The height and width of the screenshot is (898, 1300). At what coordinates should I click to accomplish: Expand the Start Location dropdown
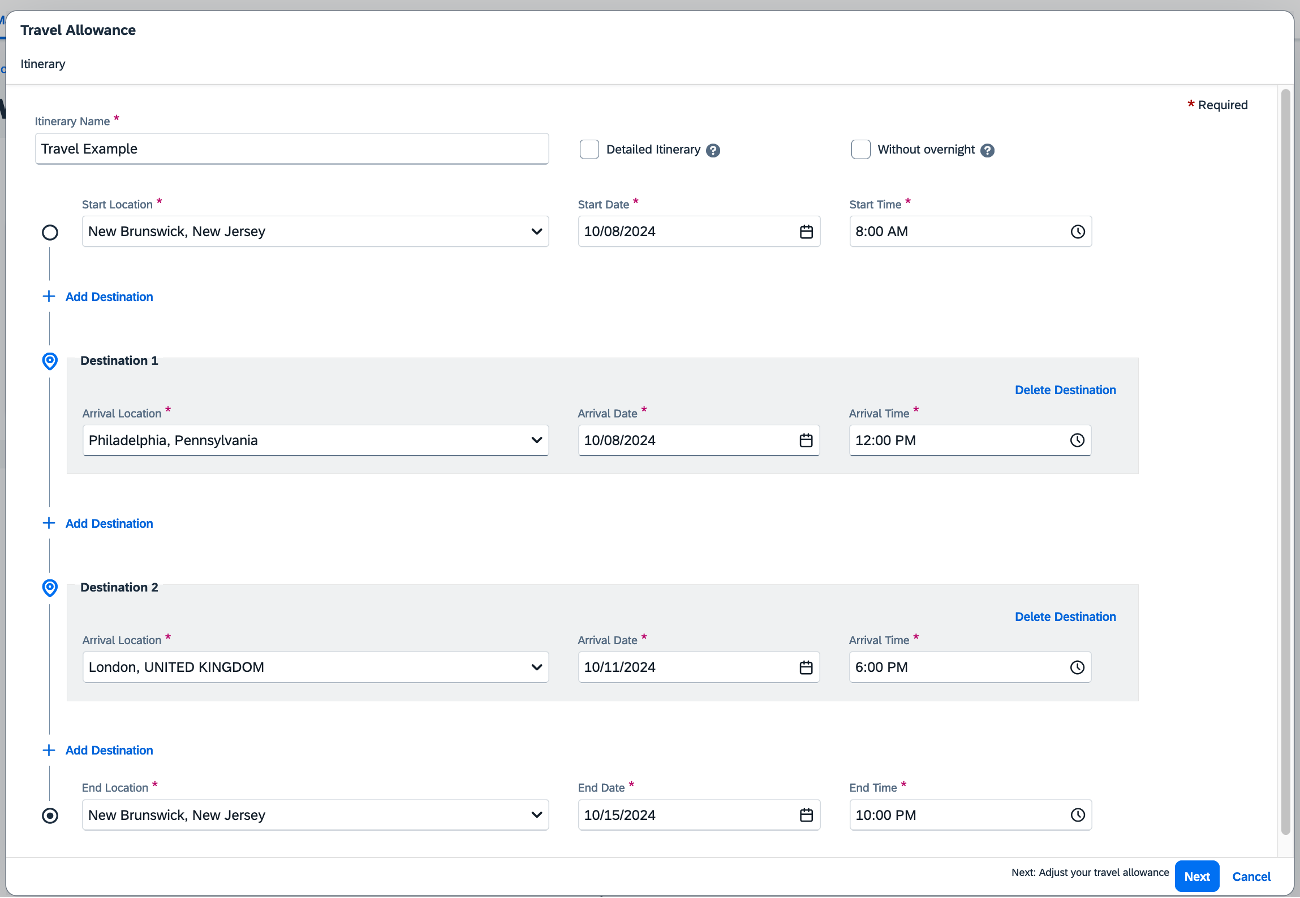click(x=537, y=232)
